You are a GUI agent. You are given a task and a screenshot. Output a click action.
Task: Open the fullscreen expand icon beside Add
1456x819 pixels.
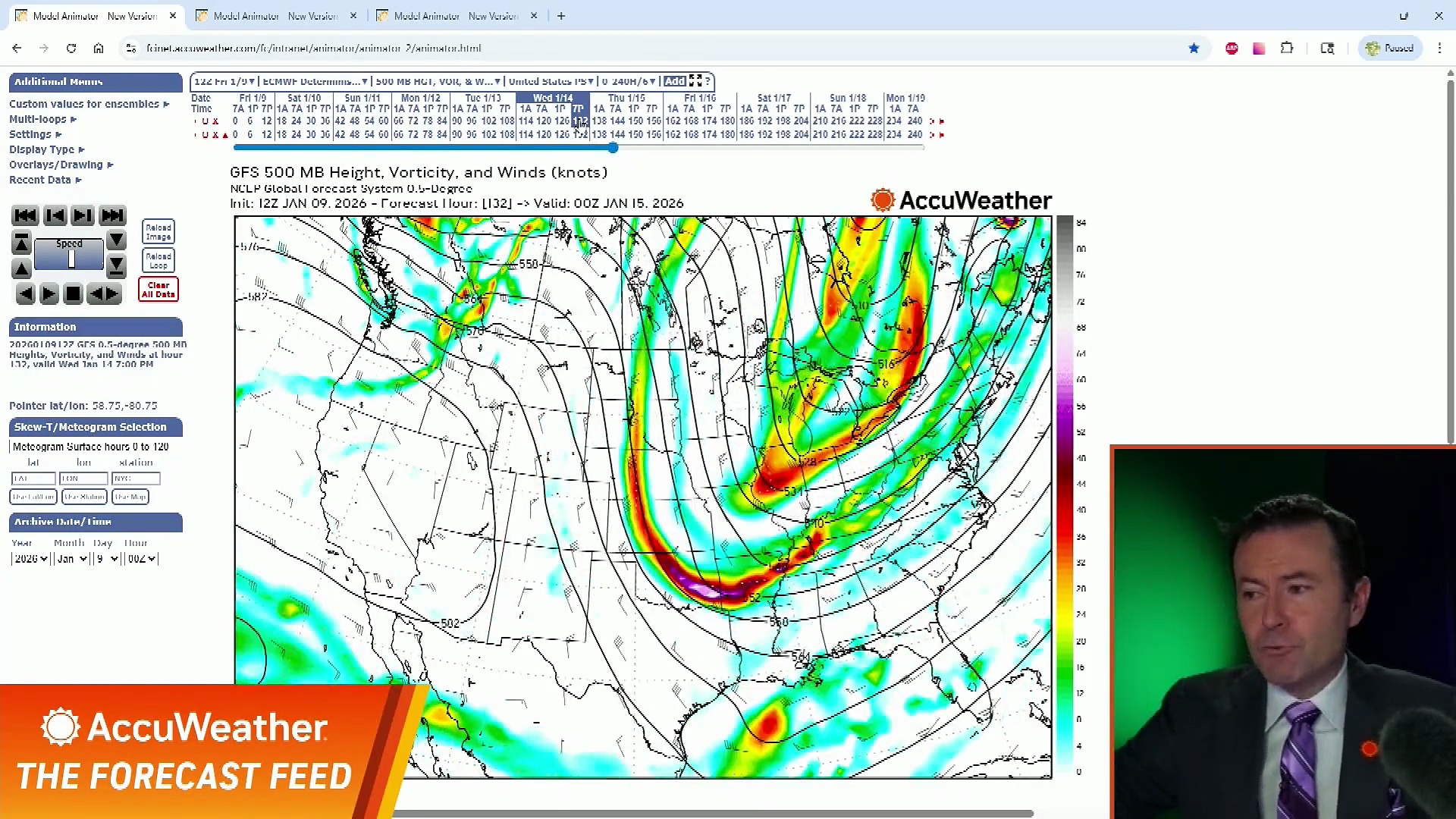pyautogui.click(x=697, y=81)
